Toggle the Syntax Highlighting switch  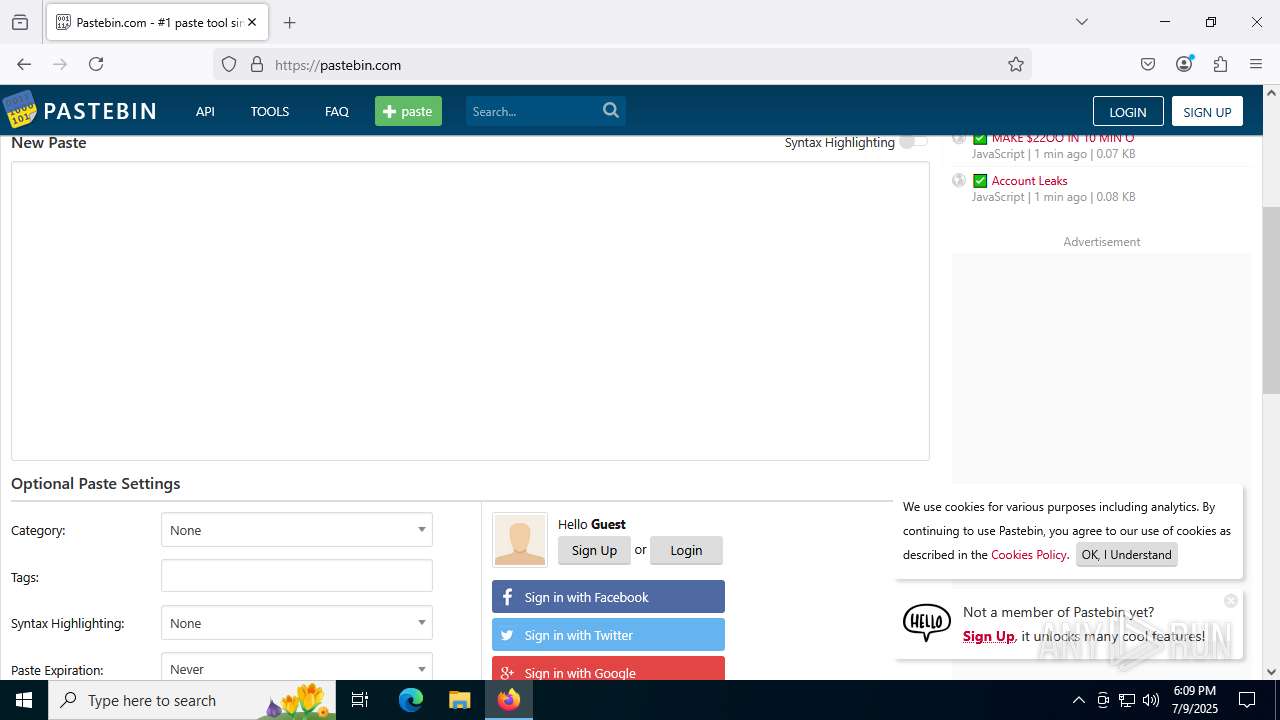(913, 142)
